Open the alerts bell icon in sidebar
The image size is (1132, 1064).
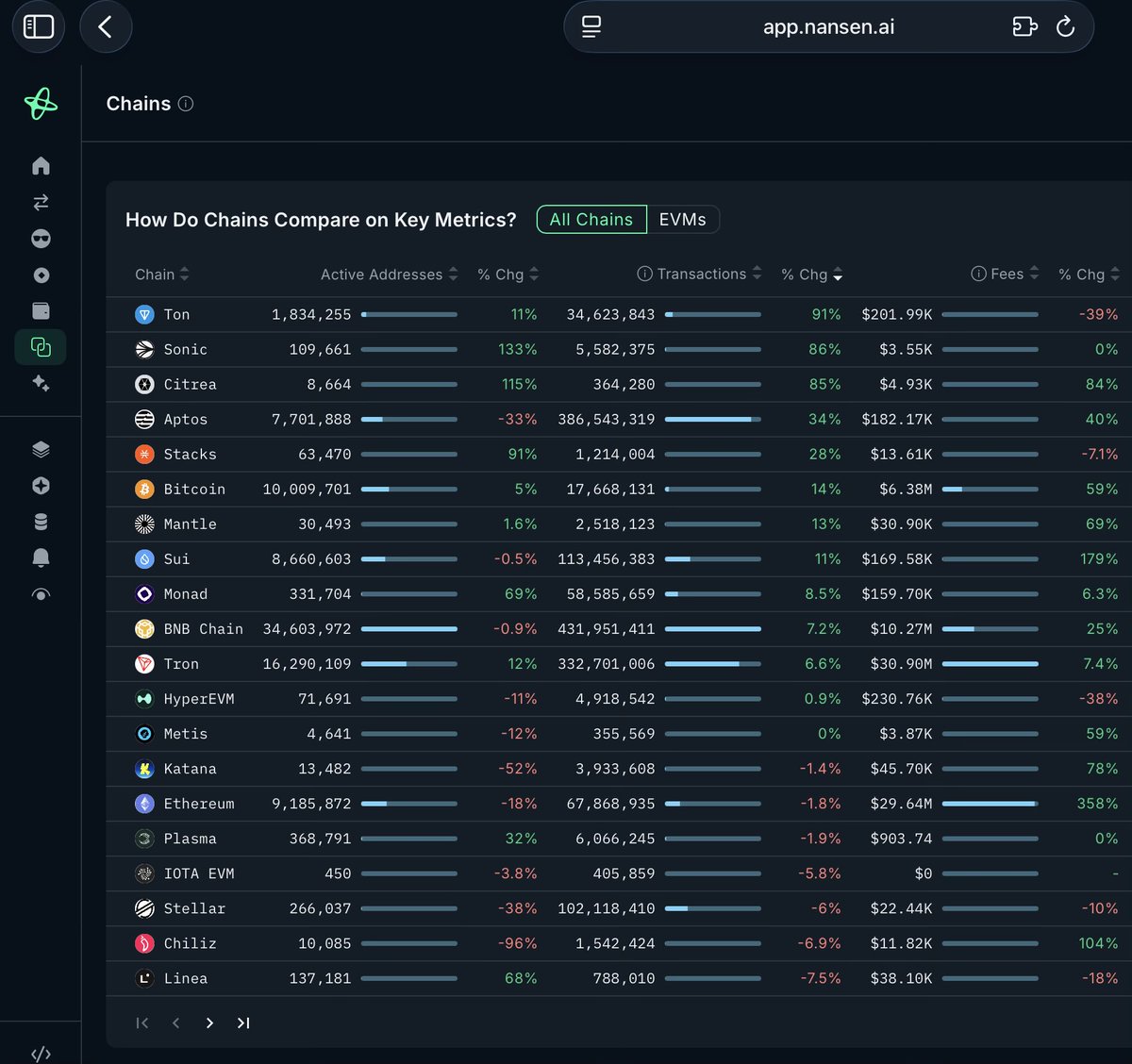click(x=41, y=557)
